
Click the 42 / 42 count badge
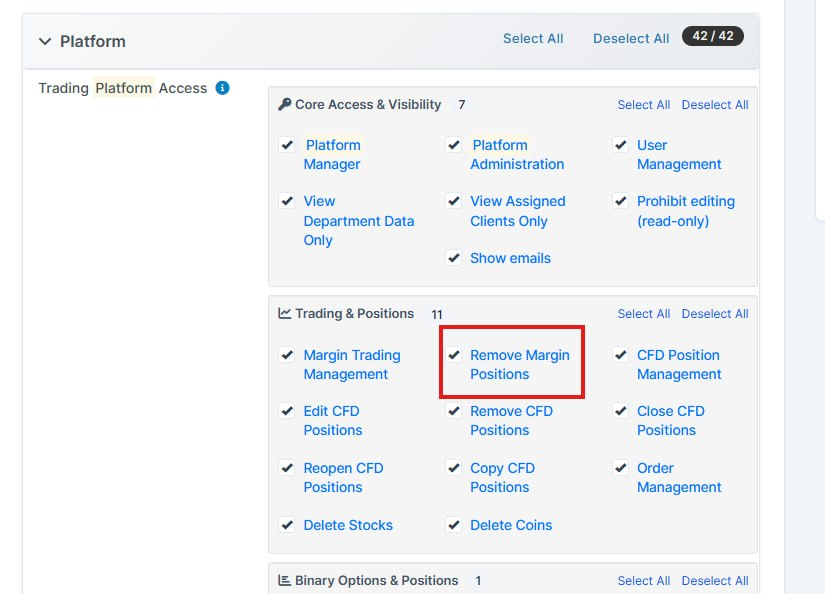pyautogui.click(x=712, y=36)
